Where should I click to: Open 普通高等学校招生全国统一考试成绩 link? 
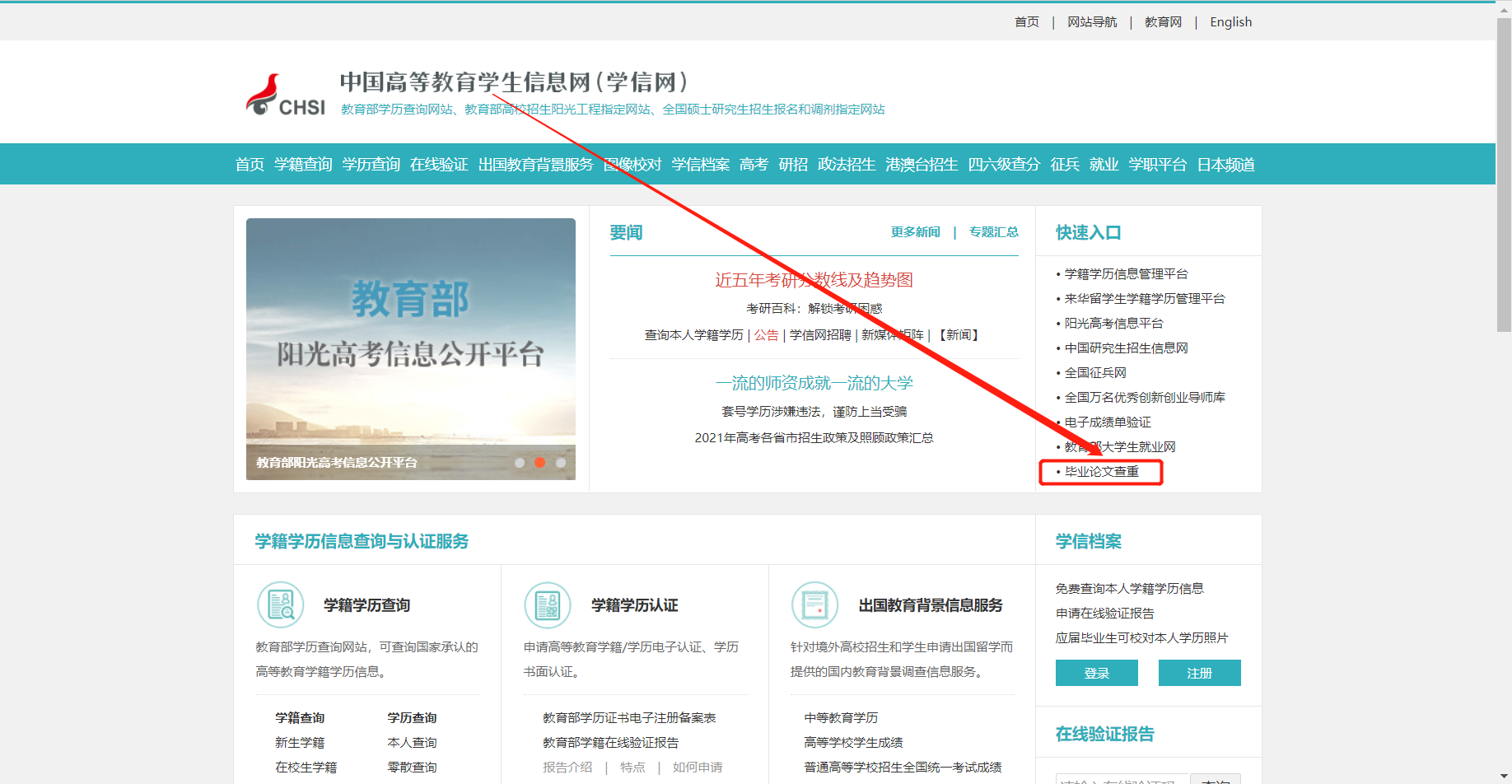pyautogui.click(x=903, y=768)
